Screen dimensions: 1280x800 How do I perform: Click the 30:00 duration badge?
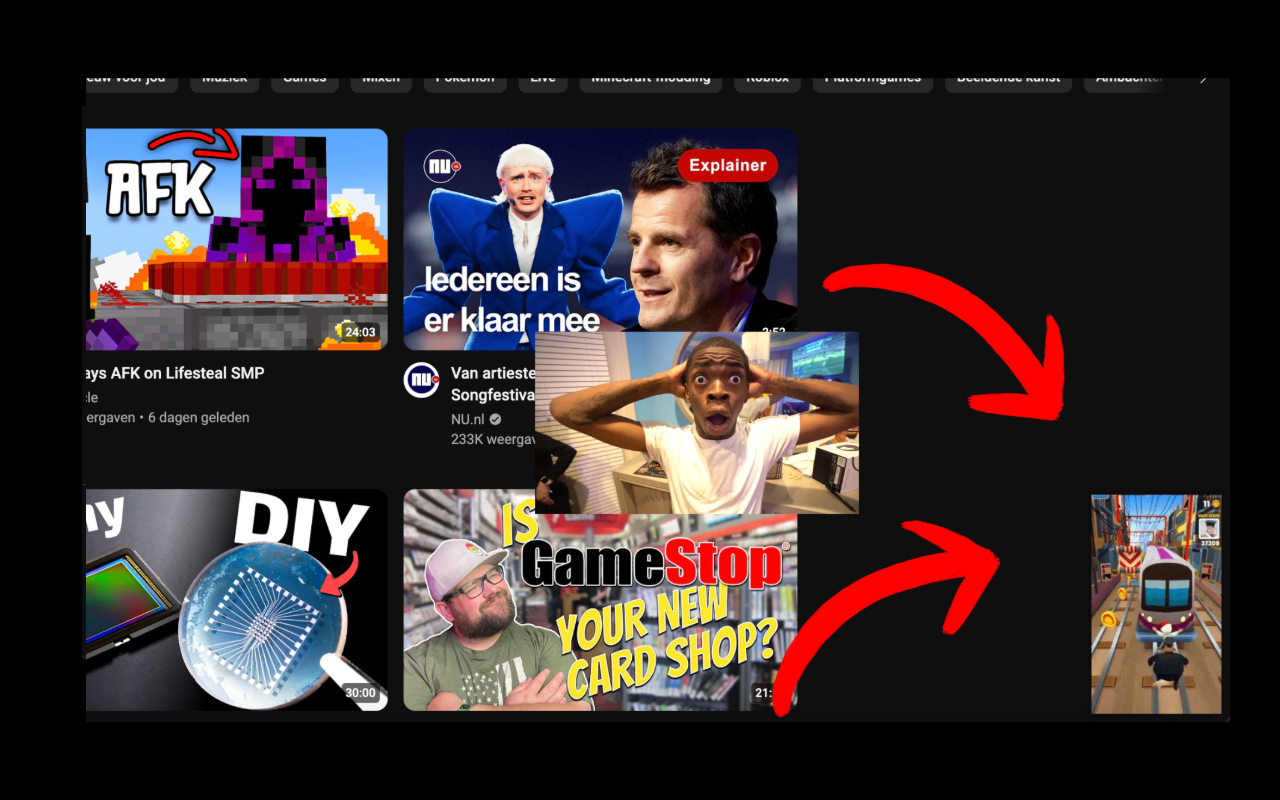pos(360,692)
